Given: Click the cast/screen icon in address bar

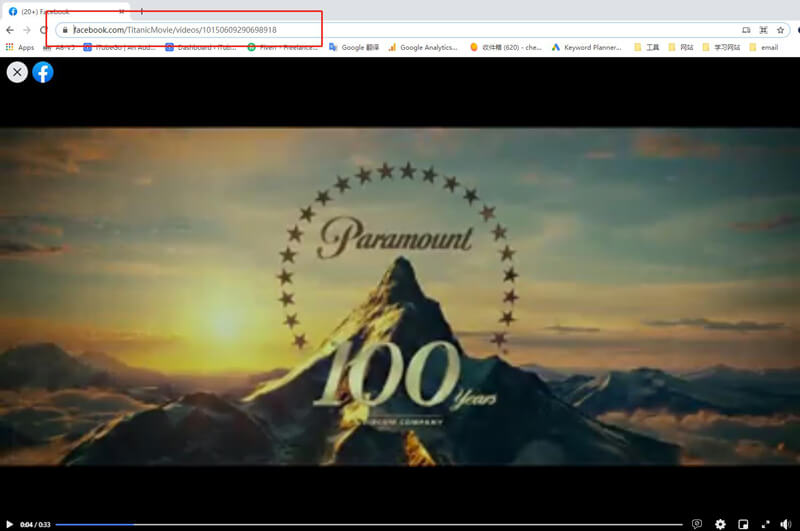Looking at the screenshot, I should point(746,30).
